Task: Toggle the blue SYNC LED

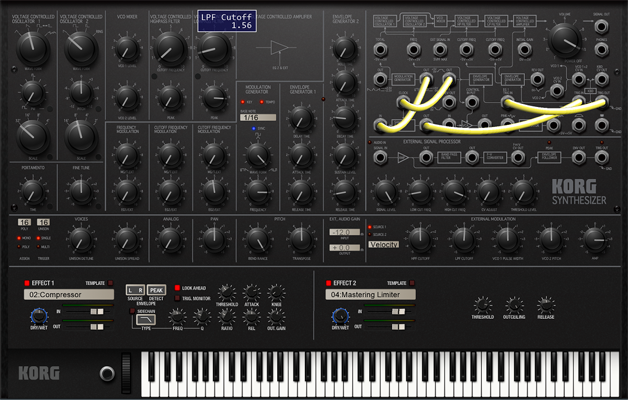Action: (x=254, y=129)
